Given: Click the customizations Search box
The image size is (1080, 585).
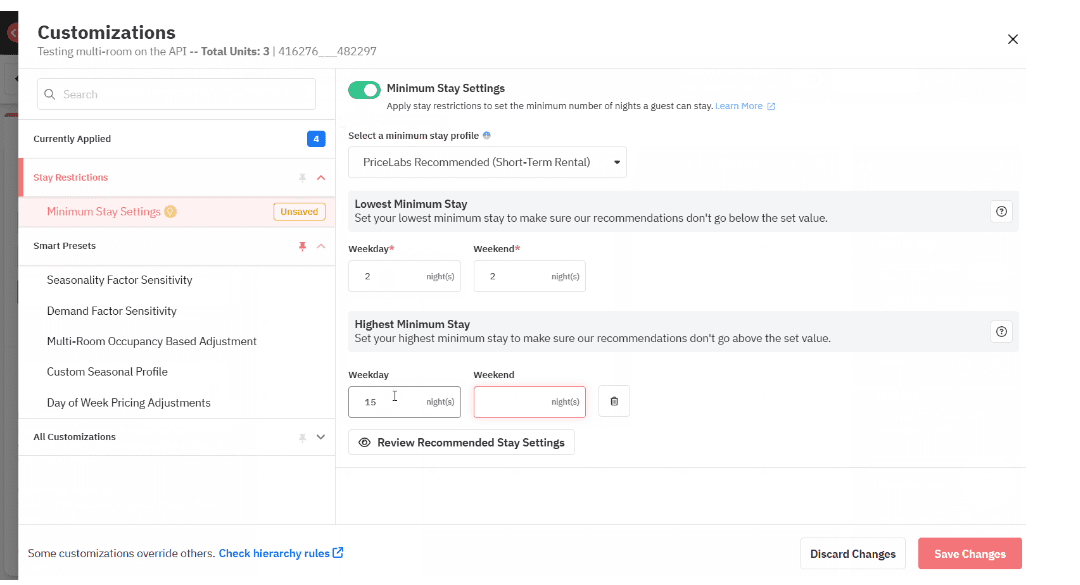Looking at the screenshot, I should coord(176,94).
